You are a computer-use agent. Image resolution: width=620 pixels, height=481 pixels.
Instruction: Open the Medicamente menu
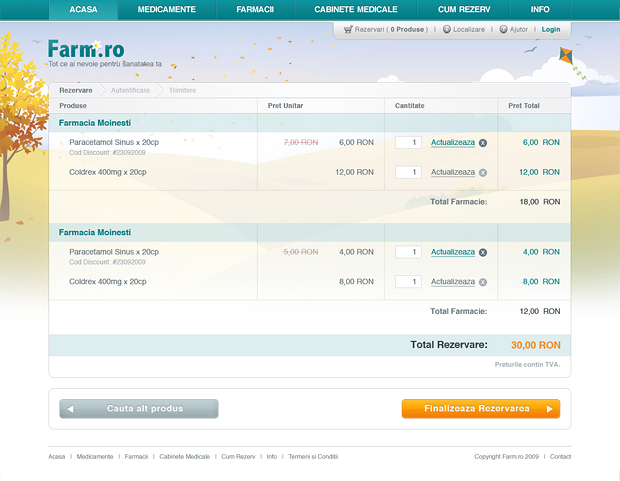(167, 9)
